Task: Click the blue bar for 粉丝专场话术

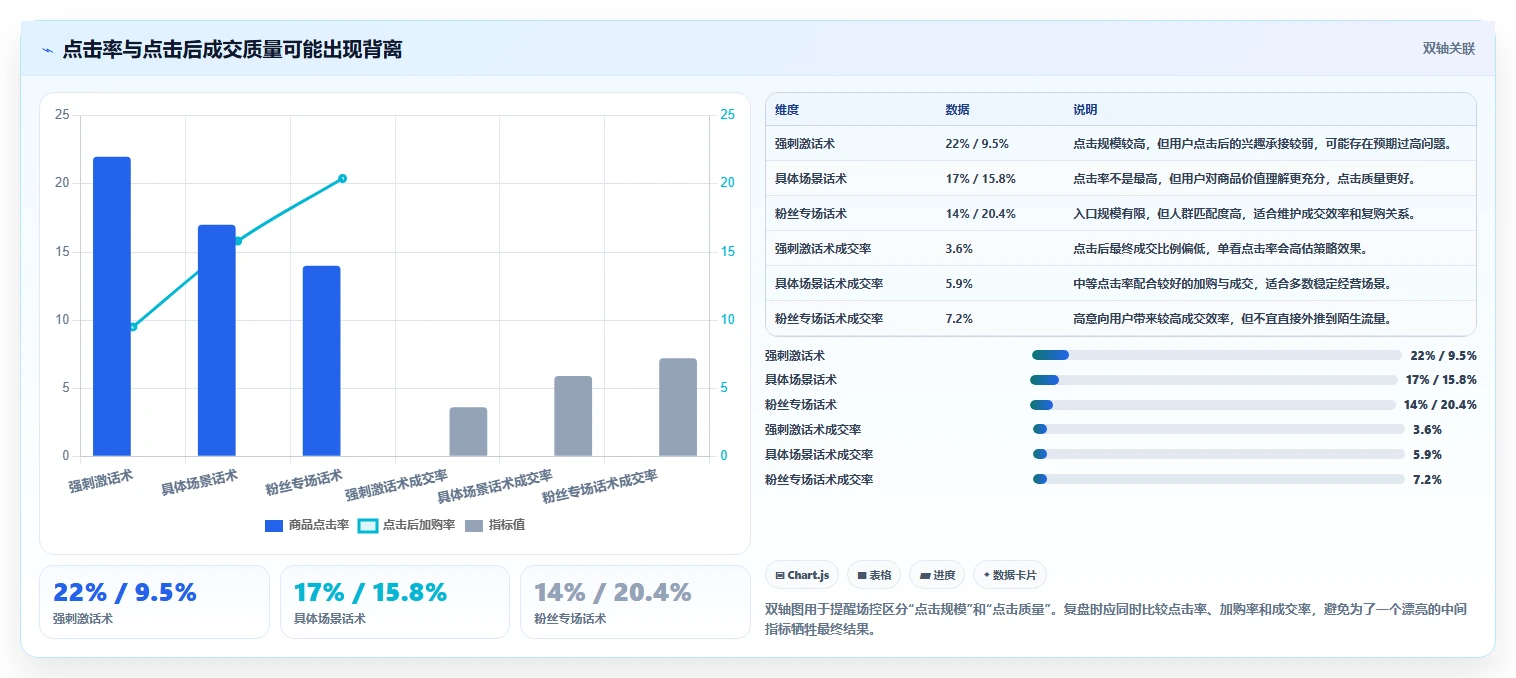Action: click(x=322, y=361)
